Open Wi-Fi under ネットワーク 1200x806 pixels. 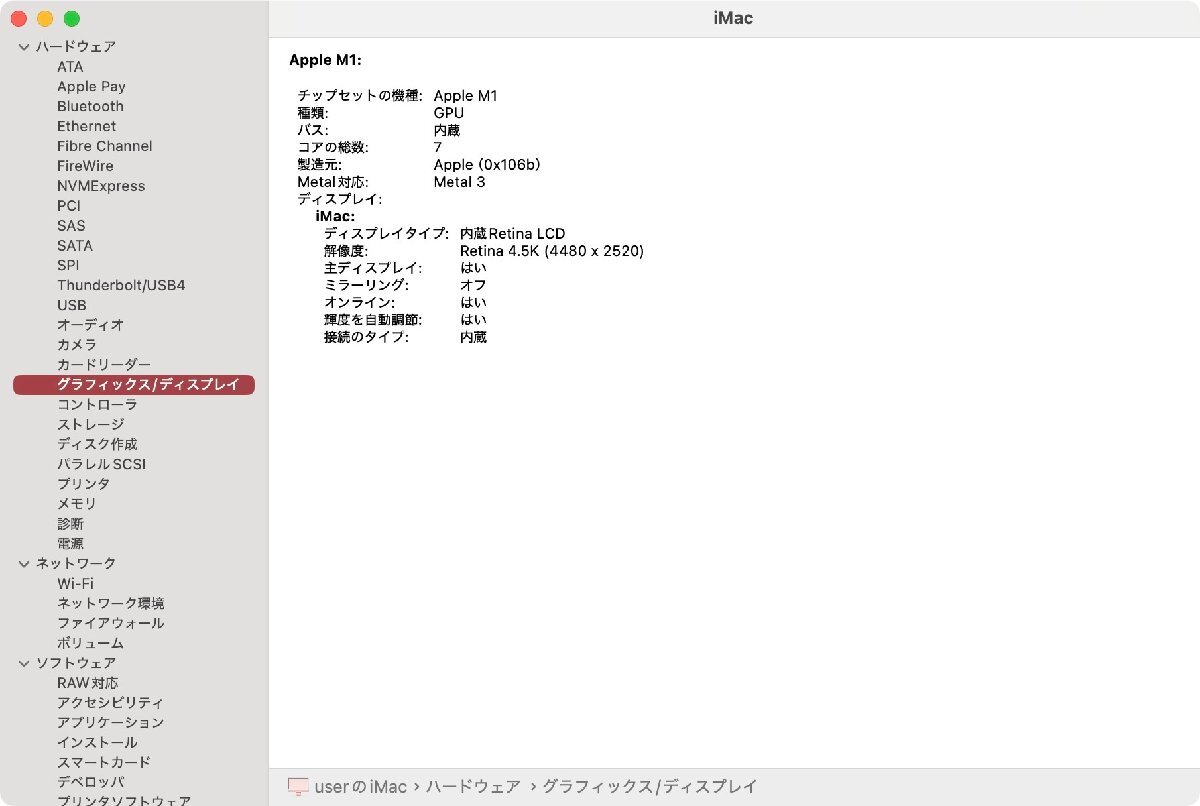75,583
